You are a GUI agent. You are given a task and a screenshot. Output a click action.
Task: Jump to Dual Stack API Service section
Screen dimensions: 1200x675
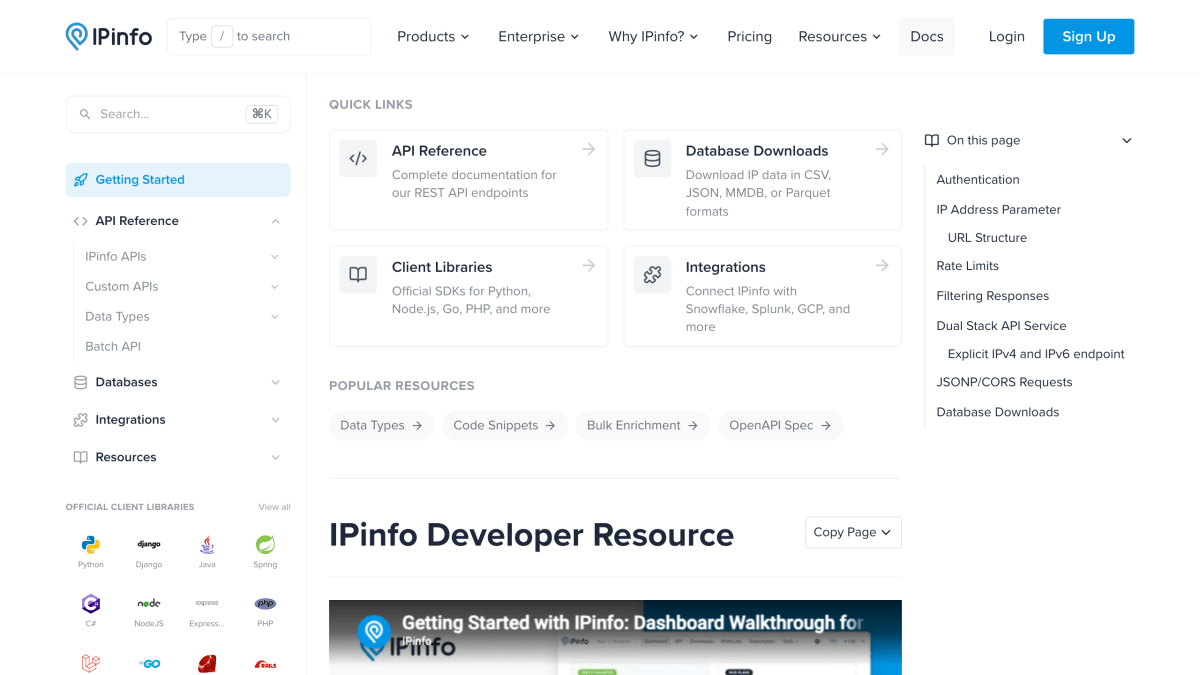coord(1001,326)
